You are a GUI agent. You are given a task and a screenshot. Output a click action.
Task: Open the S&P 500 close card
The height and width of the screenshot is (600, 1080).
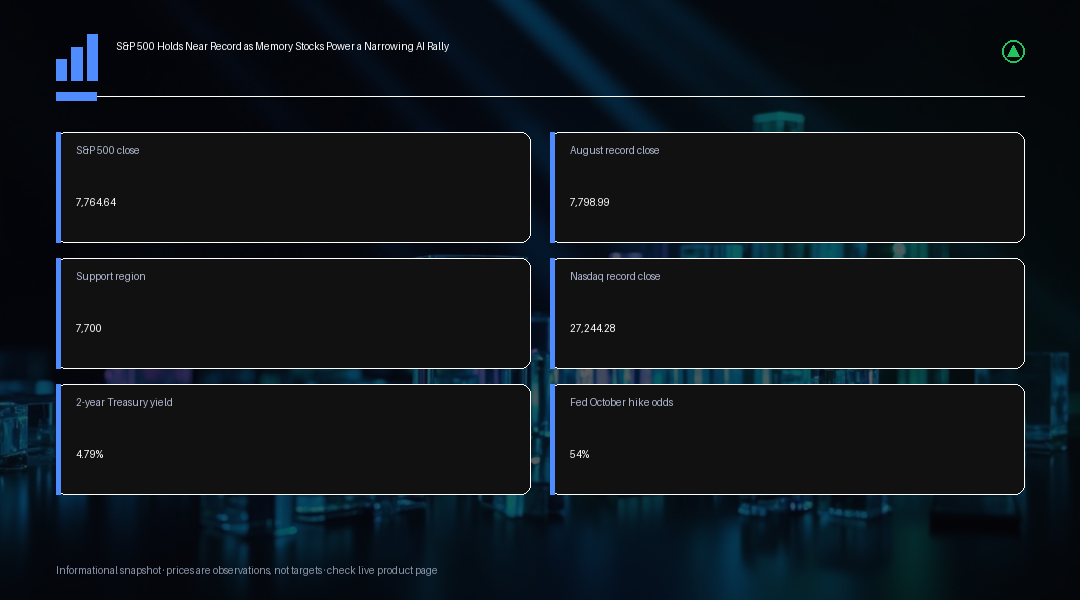293,187
